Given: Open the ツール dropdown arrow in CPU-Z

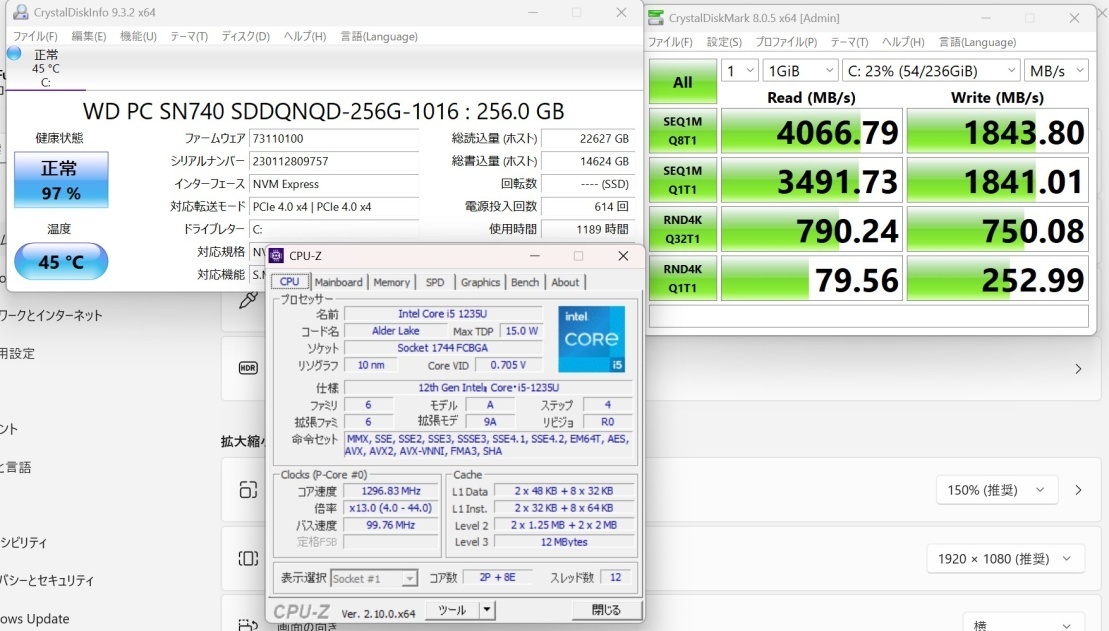Looking at the screenshot, I should (x=487, y=610).
